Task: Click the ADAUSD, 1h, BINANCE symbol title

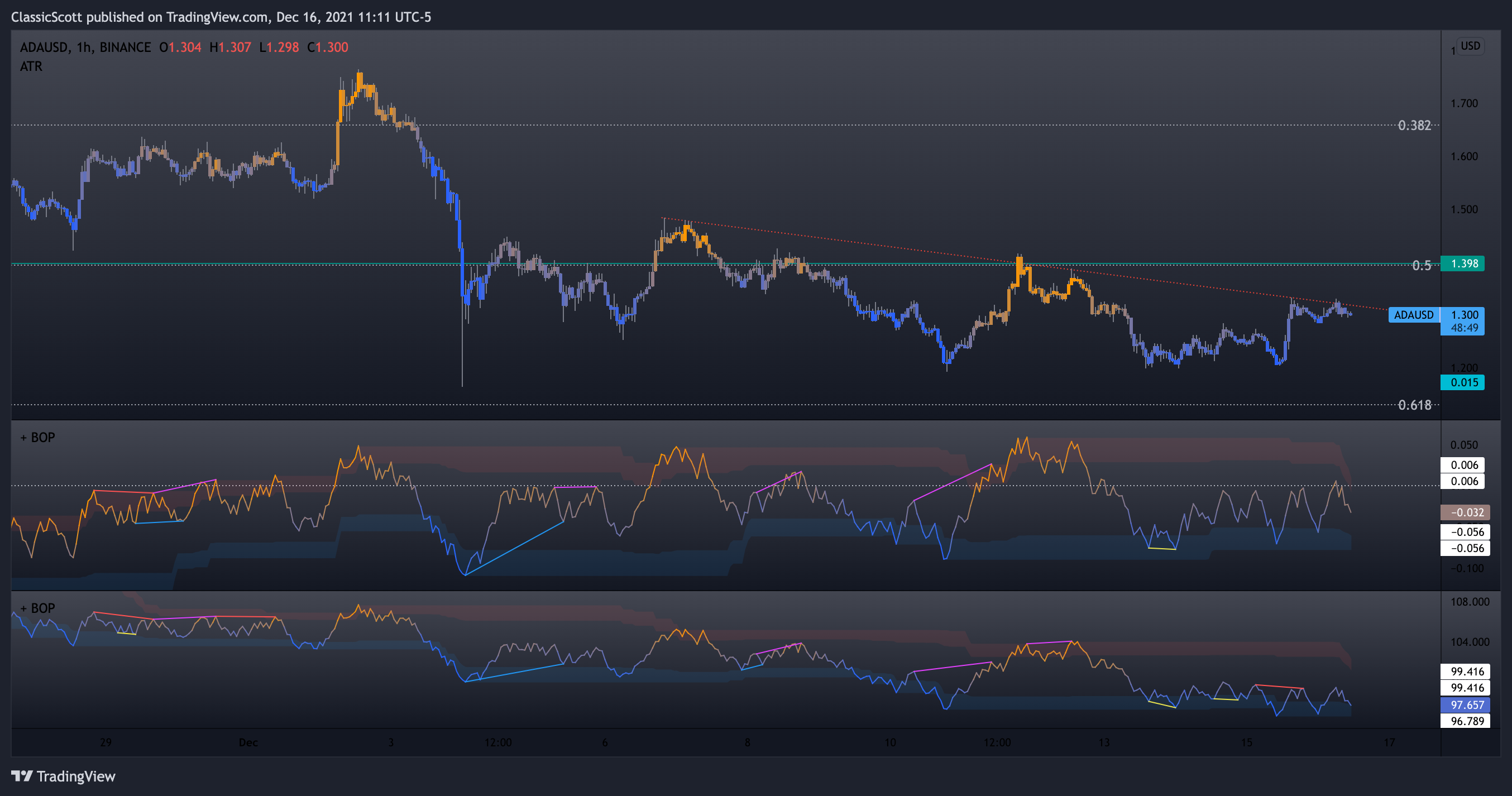Action: pos(85,47)
